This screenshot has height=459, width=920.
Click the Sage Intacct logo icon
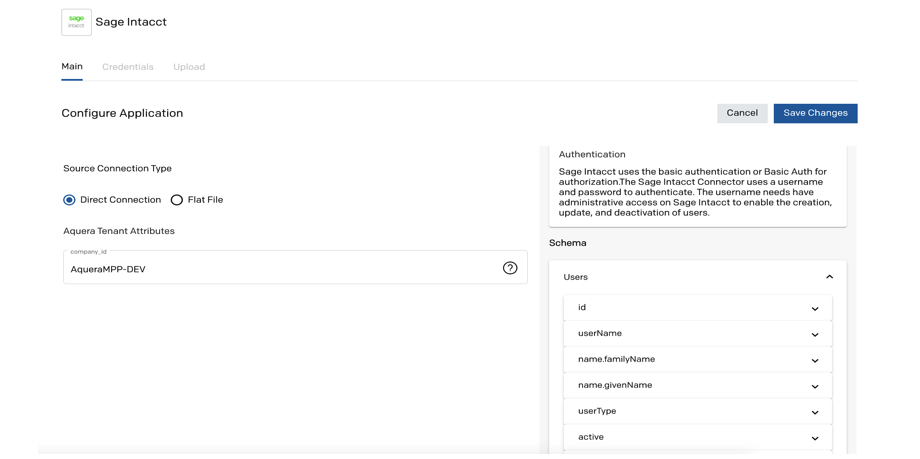tap(76, 22)
